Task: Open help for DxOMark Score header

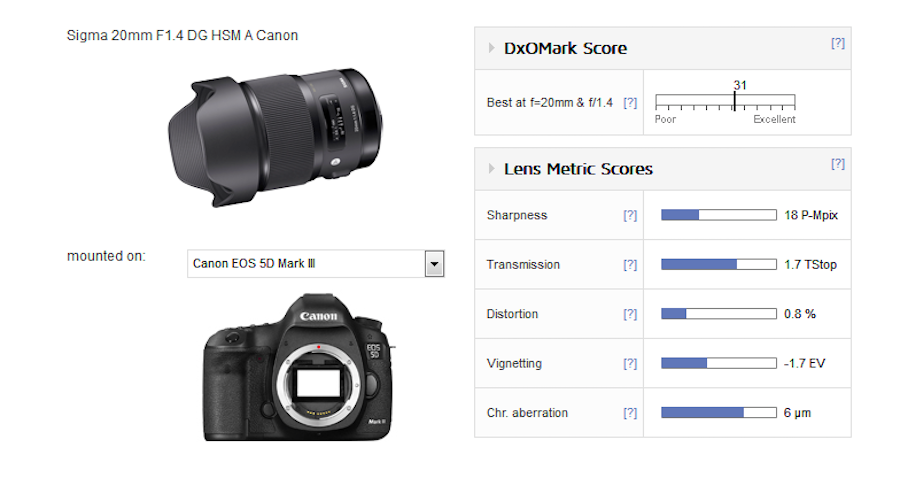Action: 838,43
